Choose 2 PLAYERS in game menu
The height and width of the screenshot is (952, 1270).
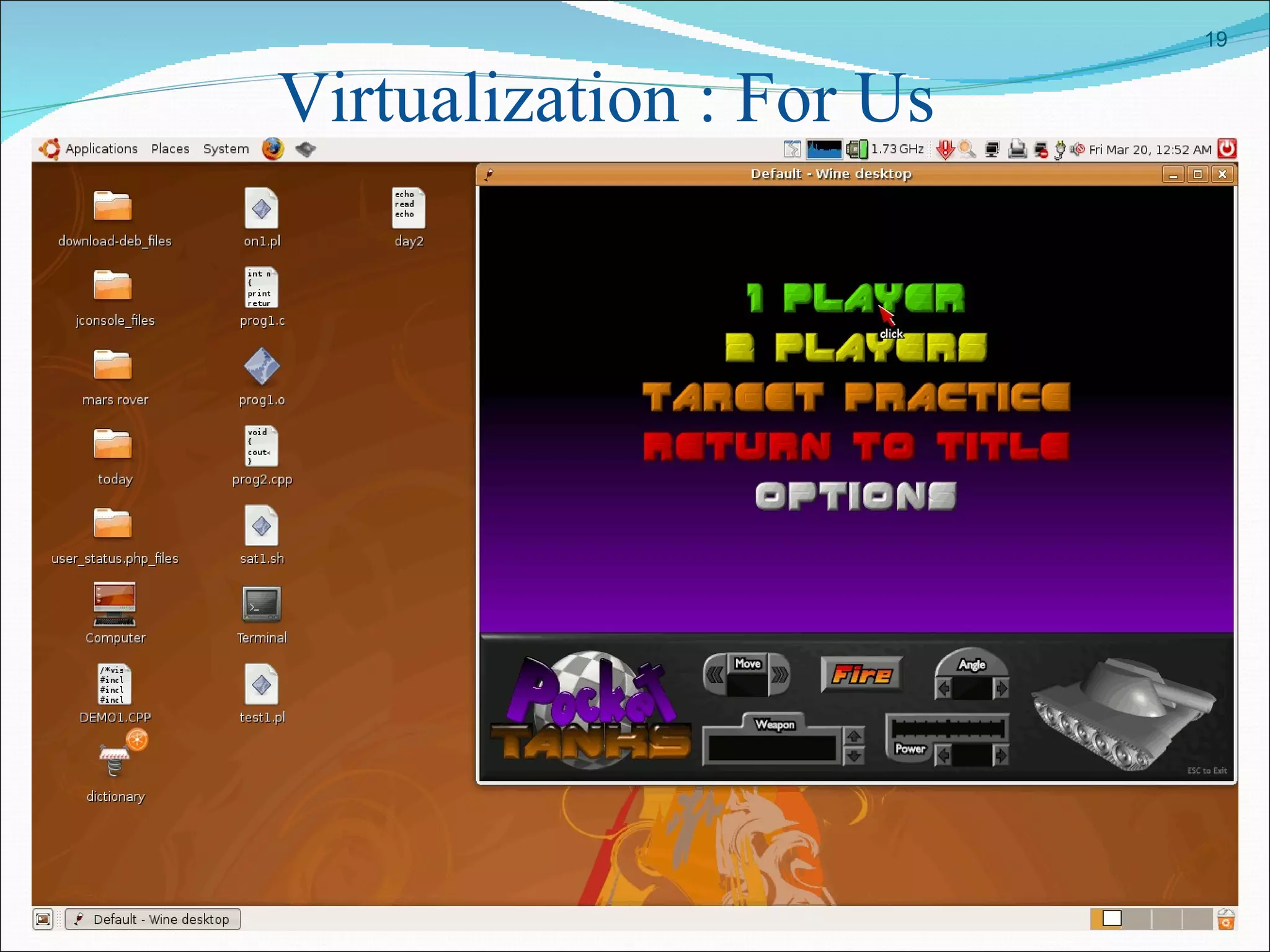(856, 347)
